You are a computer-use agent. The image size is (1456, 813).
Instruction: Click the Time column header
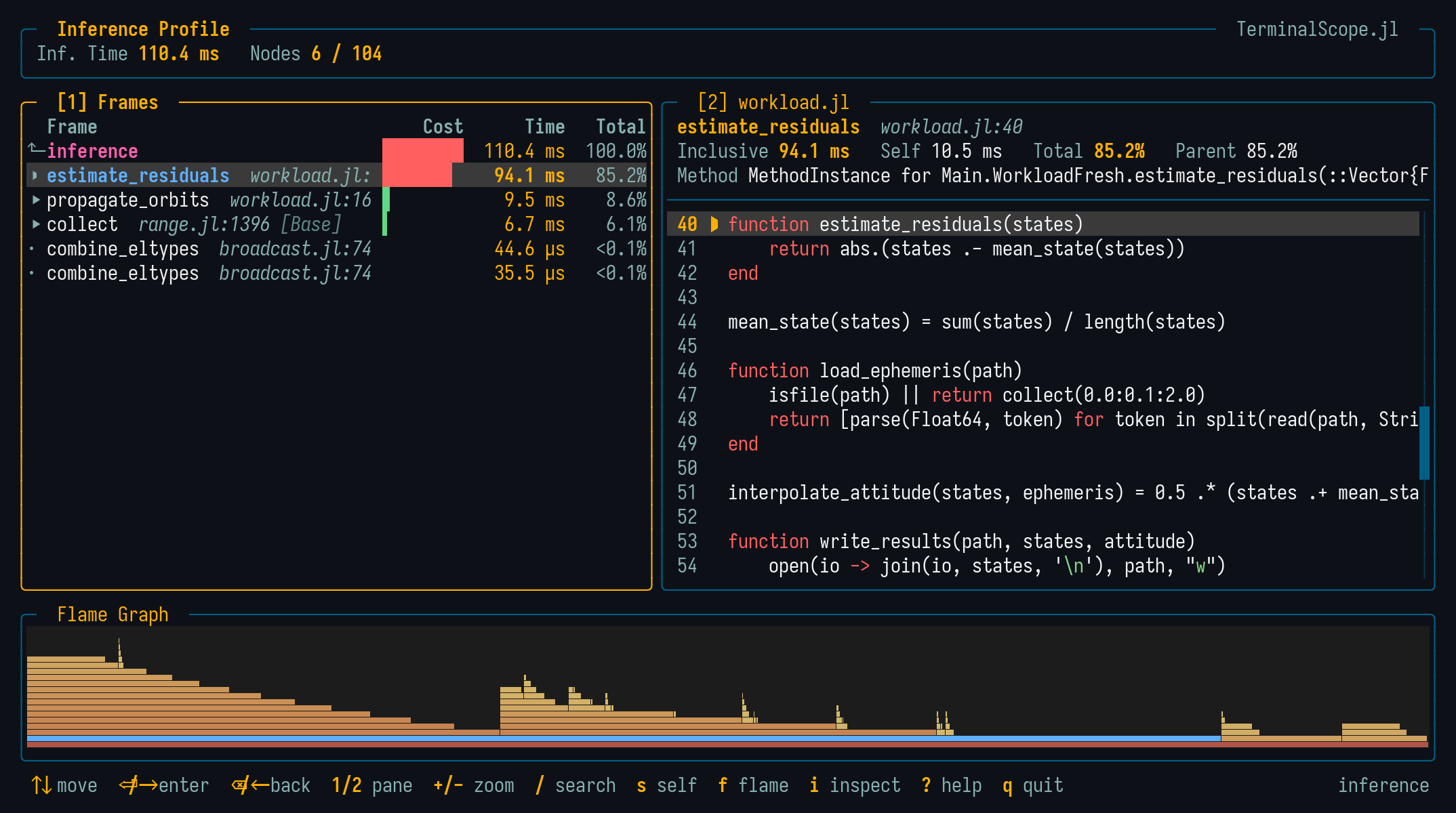point(545,127)
